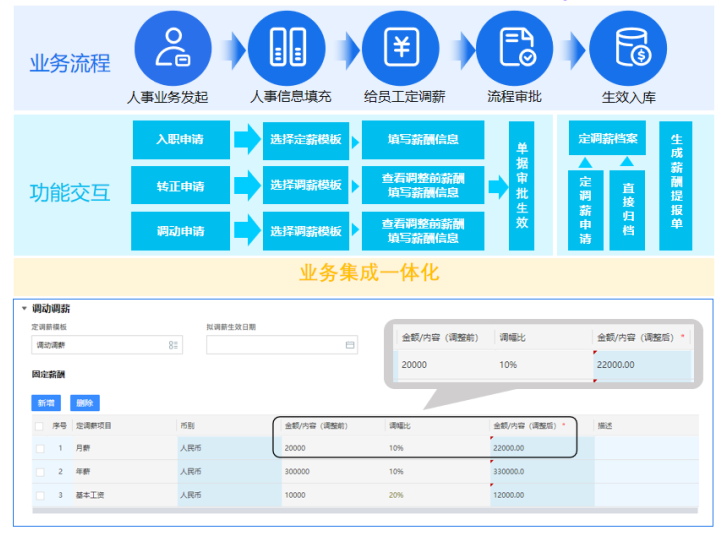Viewport: 728px width, 536px height.
Task: Click the 月薪 adjusted amount cell 22000.00
Action: click(x=540, y=448)
